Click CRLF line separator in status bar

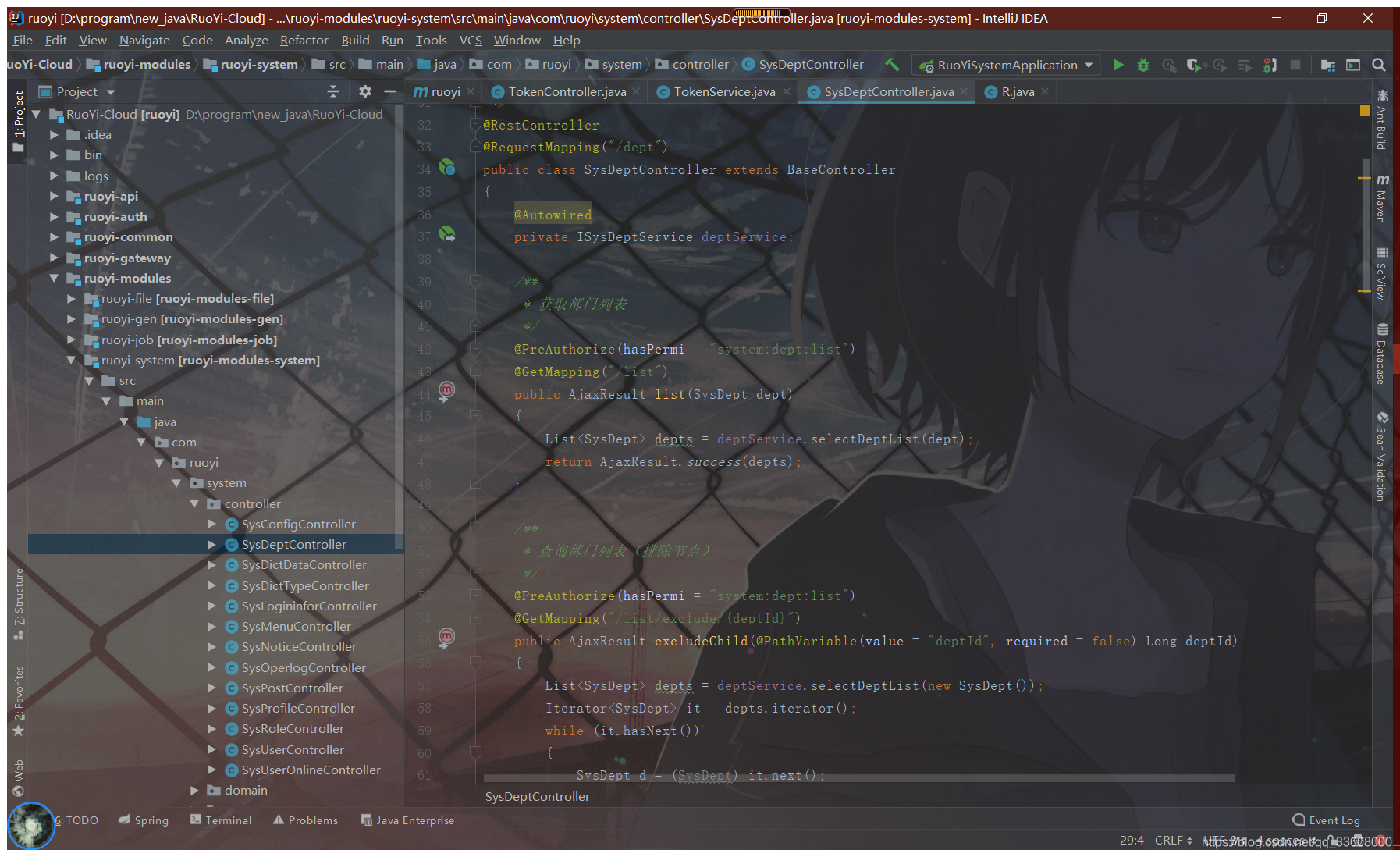pos(1173,841)
